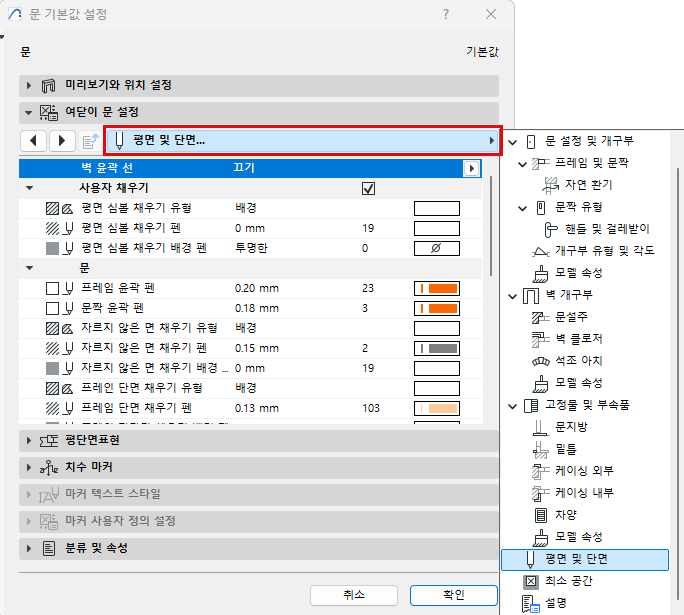The width and height of the screenshot is (684, 615).
Task: Click the 문 설정 및 개구부 door icon
Action: [x=531, y=142]
